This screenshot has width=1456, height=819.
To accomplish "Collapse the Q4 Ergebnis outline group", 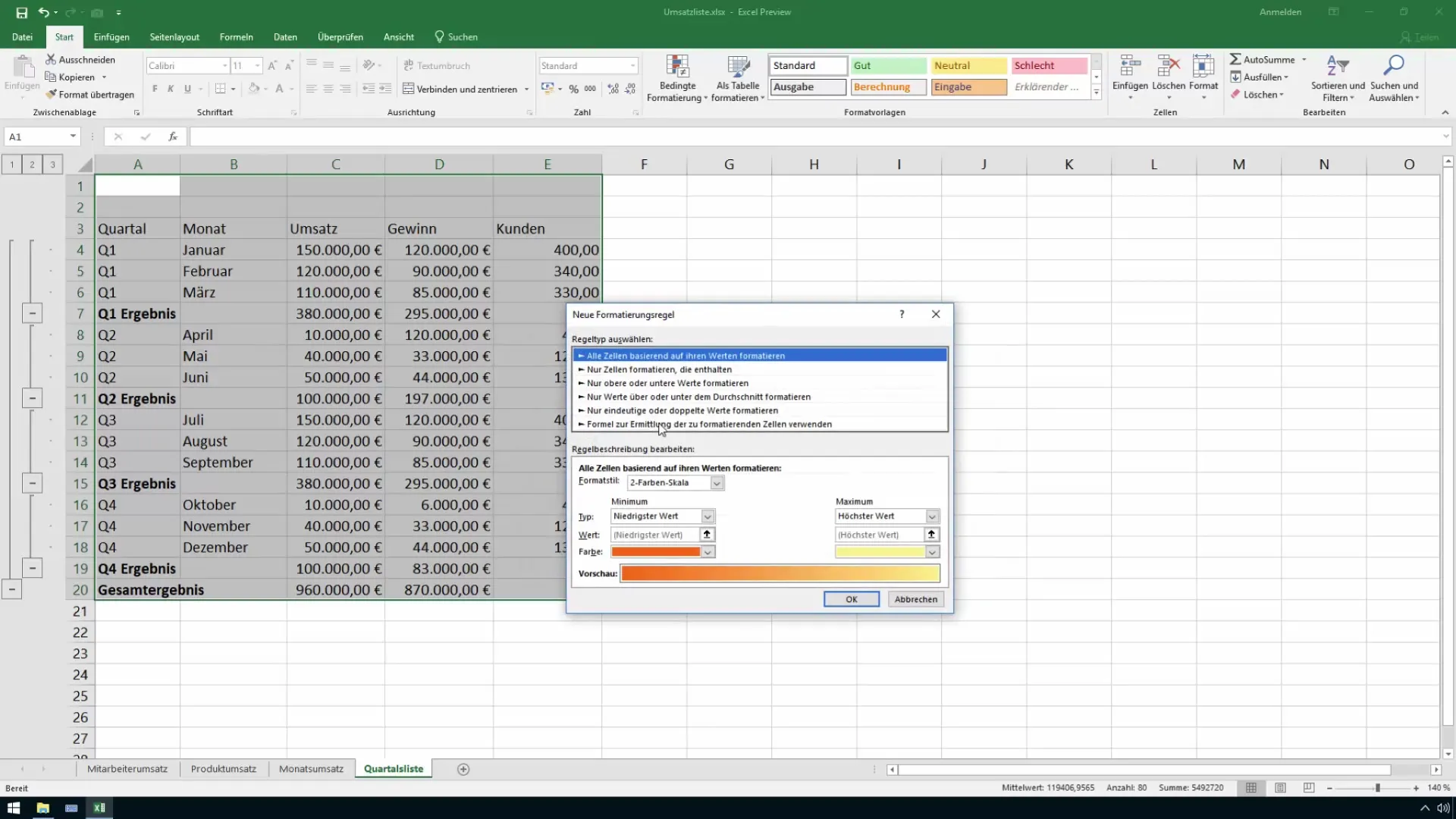I will (32, 568).
